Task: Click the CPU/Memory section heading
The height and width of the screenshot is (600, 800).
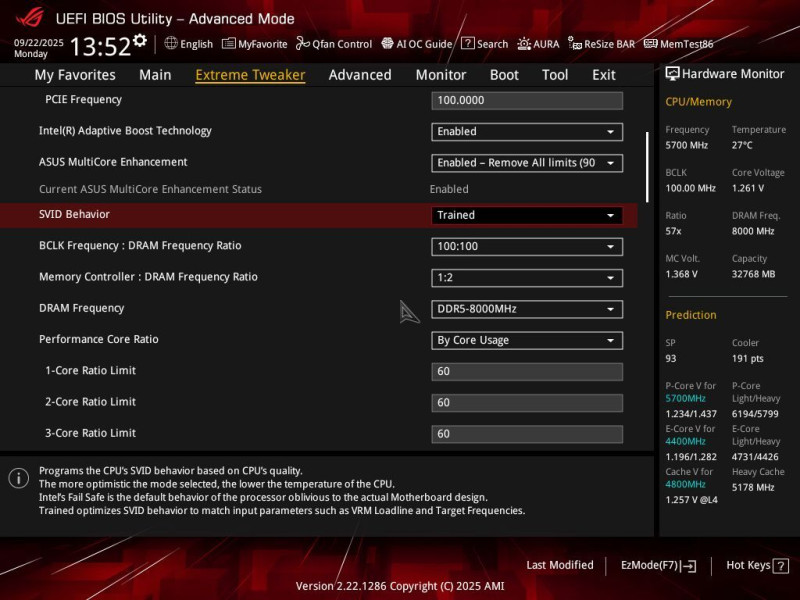Action: pyautogui.click(x=698, y=102)
